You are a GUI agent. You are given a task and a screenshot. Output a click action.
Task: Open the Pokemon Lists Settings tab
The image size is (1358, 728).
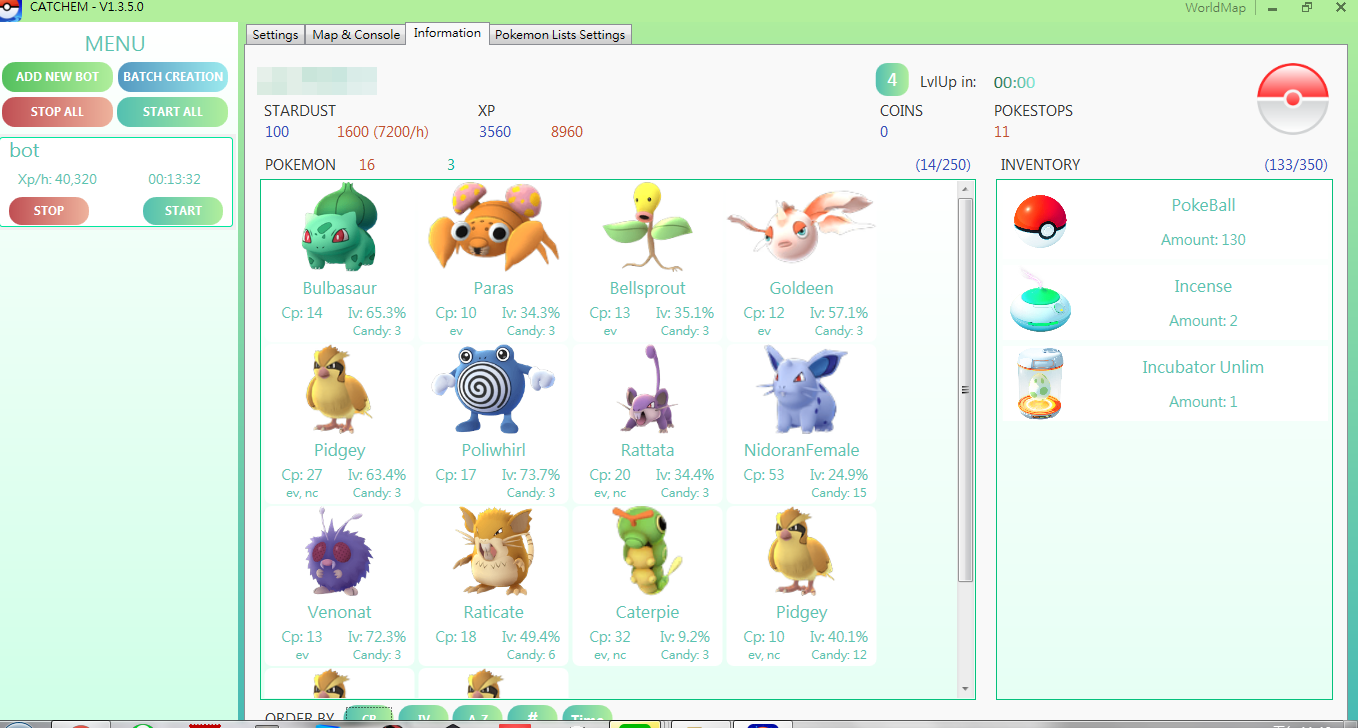click(x=560, y=35)
